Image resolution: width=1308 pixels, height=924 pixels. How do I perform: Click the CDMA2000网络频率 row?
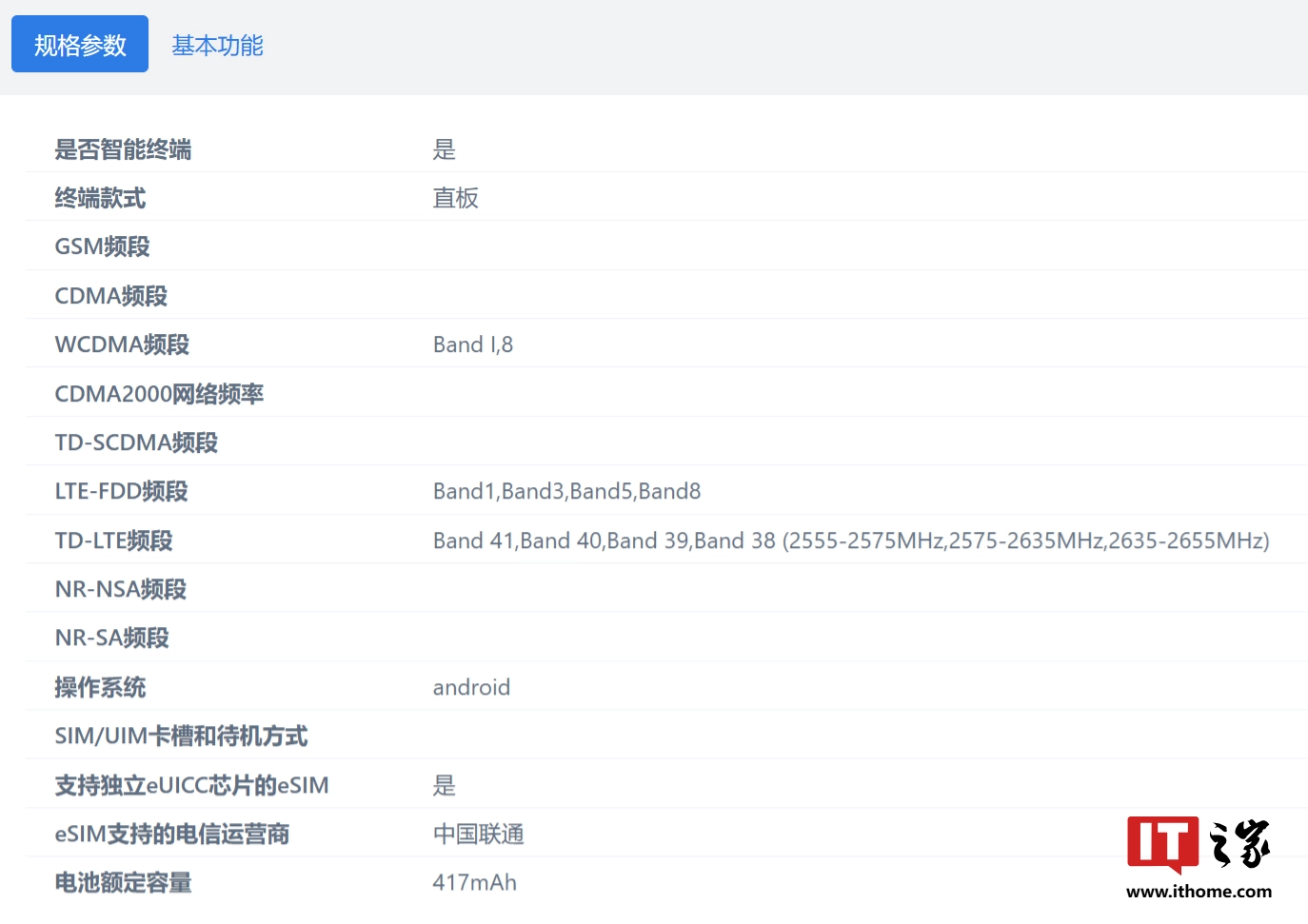158,393
